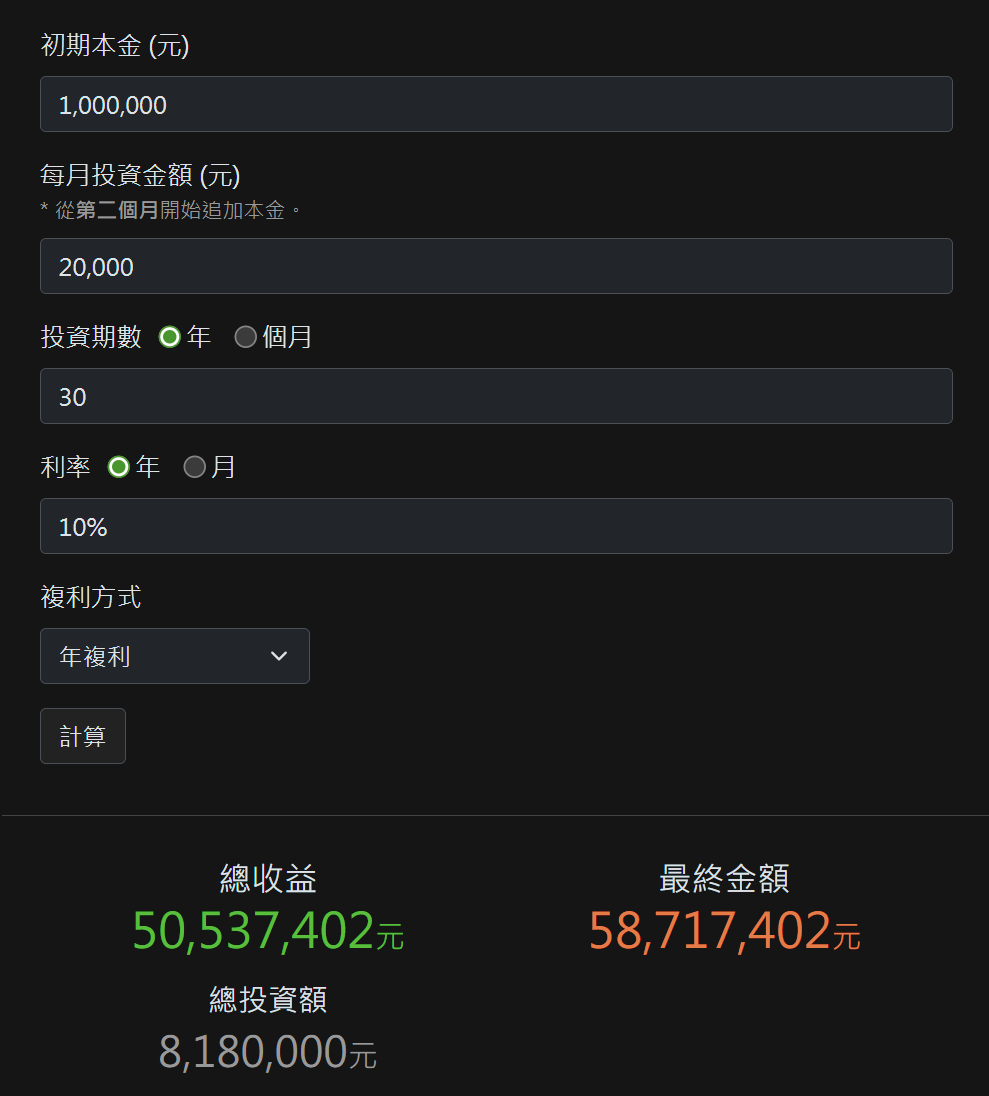This screenshot has height=1096, width=989.
Task: Select the 年 radio for 投資期數
Action: pos(170,337)
